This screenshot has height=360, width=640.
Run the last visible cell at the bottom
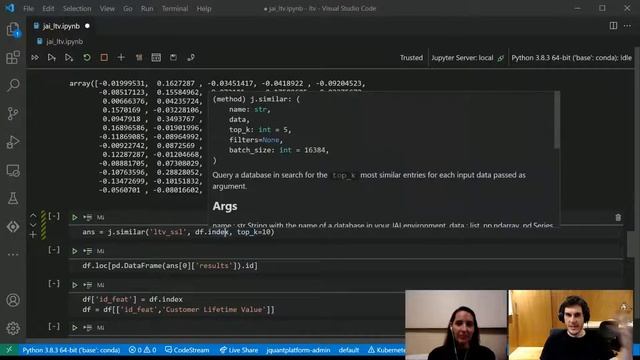click(x=74, y=327)
